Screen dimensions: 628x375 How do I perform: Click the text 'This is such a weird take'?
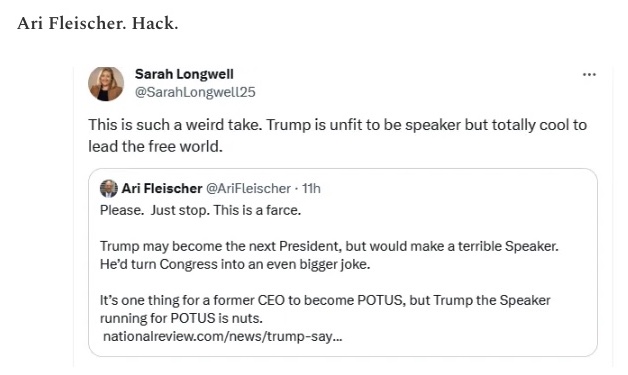click(175, 125)
